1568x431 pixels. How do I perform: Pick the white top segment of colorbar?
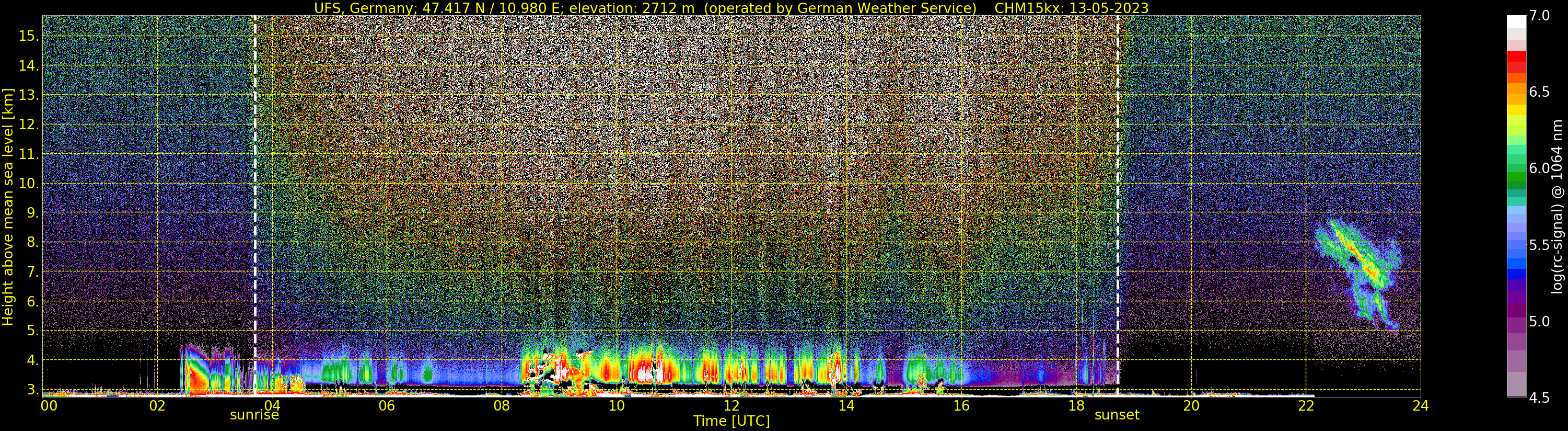pos(1516,22)
